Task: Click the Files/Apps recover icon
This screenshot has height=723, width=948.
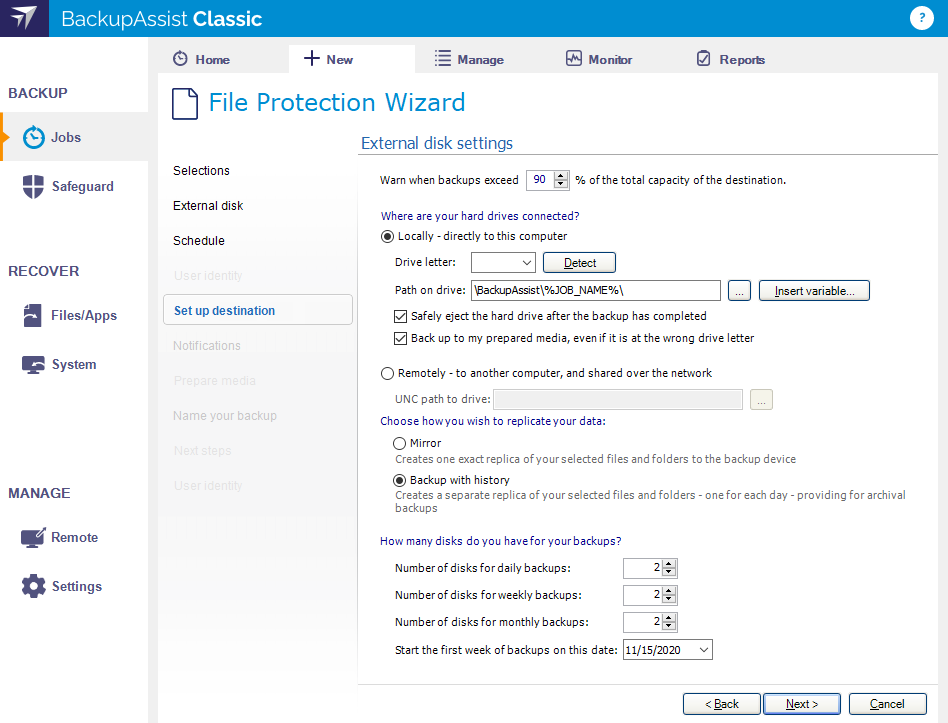Action: tap(33, 316)
